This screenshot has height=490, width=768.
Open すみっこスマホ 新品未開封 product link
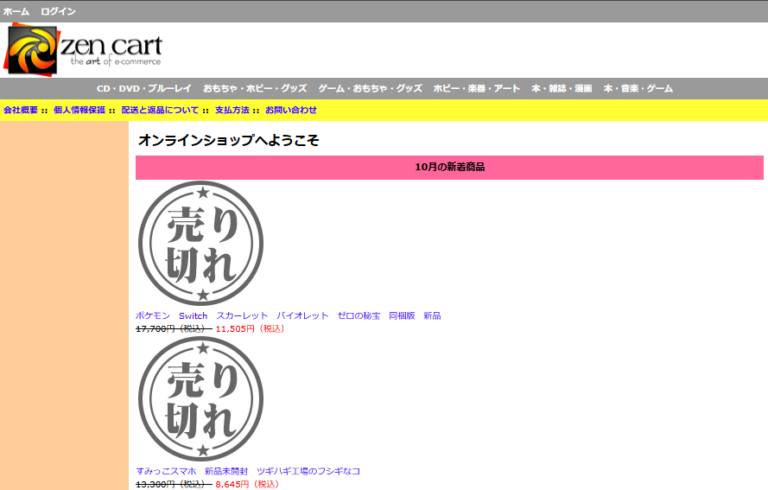coord(248,471)
